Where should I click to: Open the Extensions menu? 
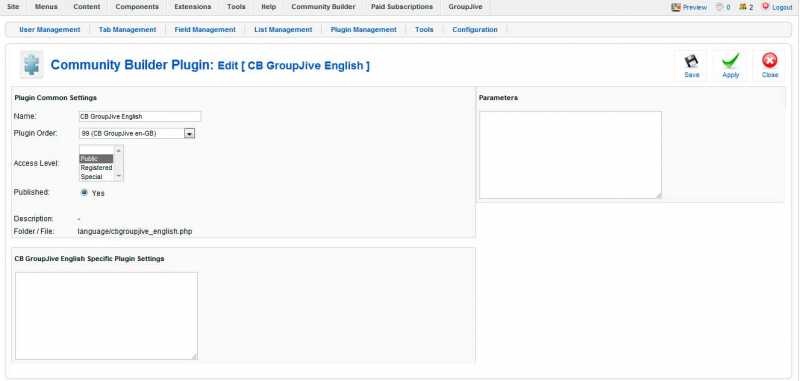coord(192,7)
